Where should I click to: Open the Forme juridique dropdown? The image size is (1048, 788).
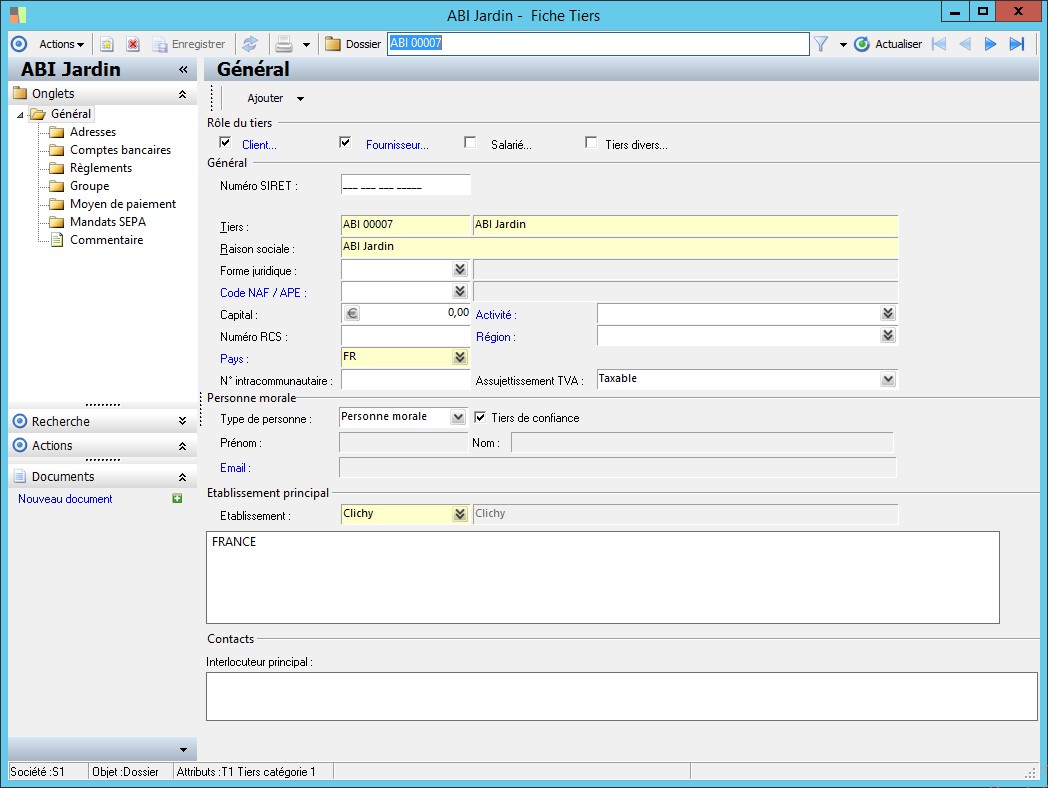pyautogui.click(x=459, y=270)
